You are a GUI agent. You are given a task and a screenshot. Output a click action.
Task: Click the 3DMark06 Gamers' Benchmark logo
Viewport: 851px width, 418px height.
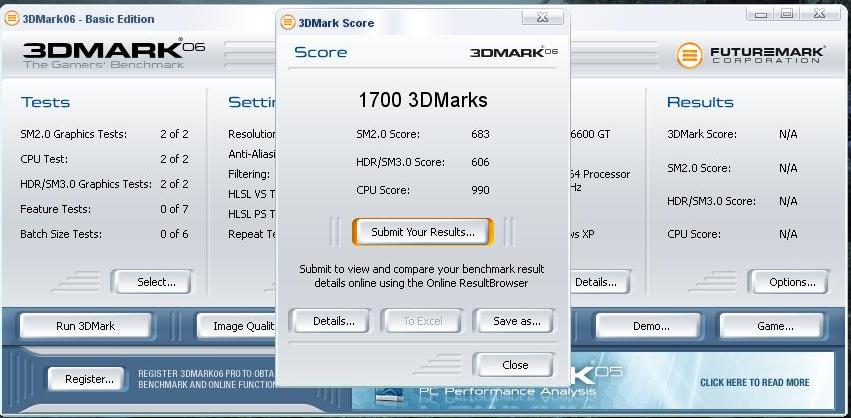[x=114, y=54]
